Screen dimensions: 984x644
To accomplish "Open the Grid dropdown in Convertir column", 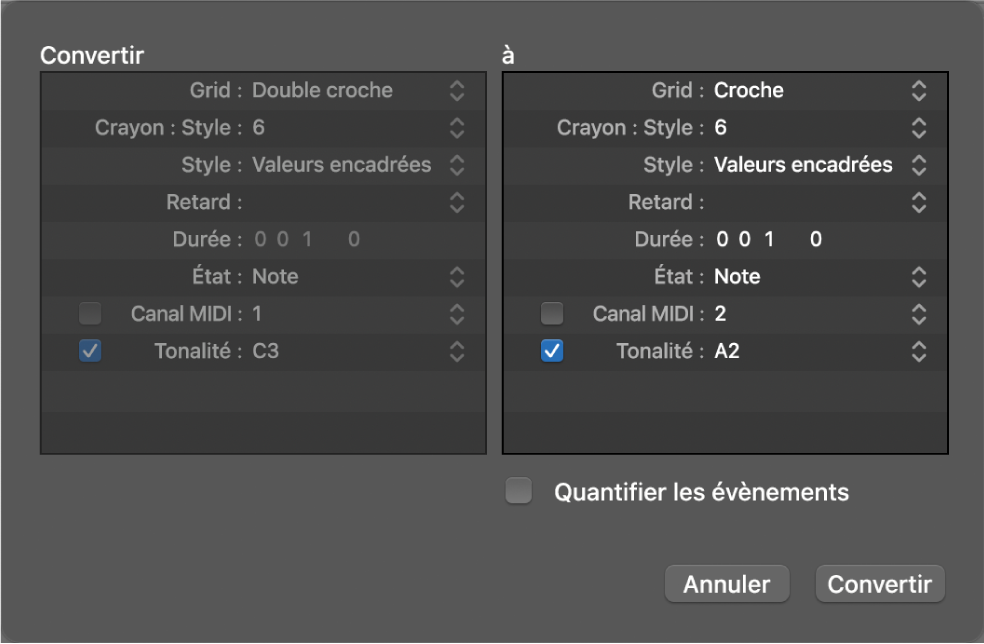I will point(457,90).
